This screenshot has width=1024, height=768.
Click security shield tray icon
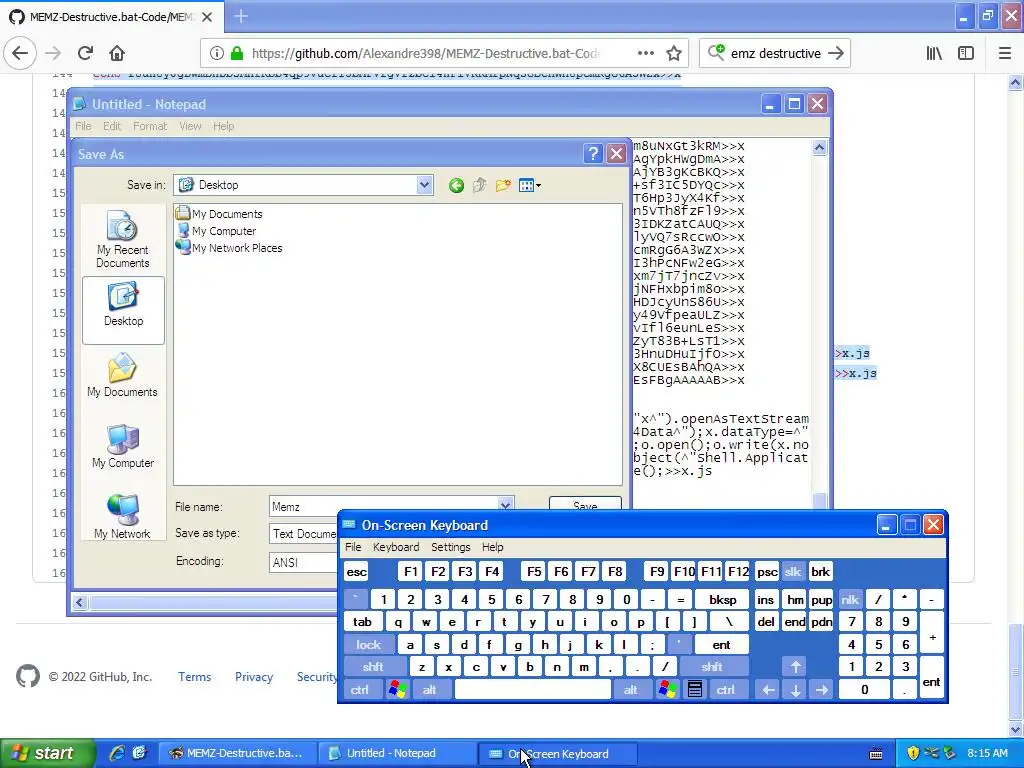(x=913, y=753)
